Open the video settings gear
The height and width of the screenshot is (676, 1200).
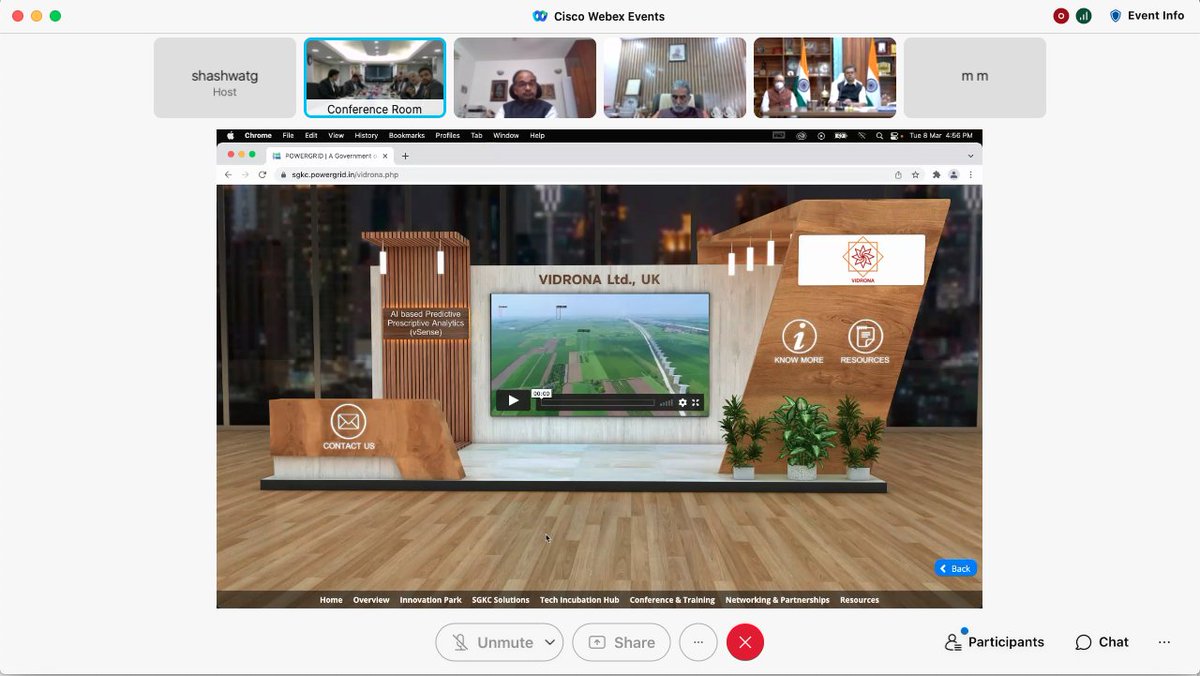tap(683, 402)
